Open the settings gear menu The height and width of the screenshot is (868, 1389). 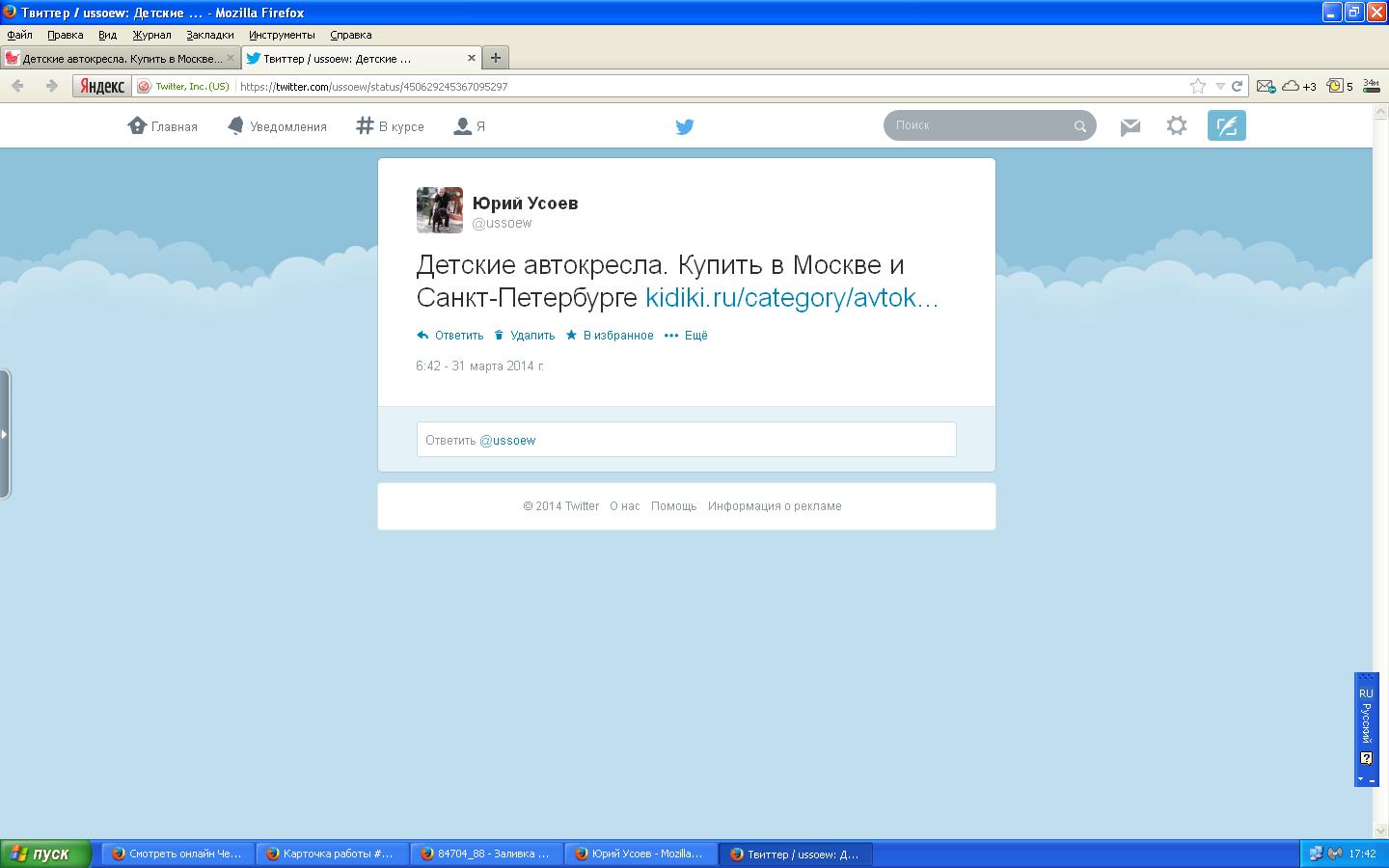pos(1177,125)
